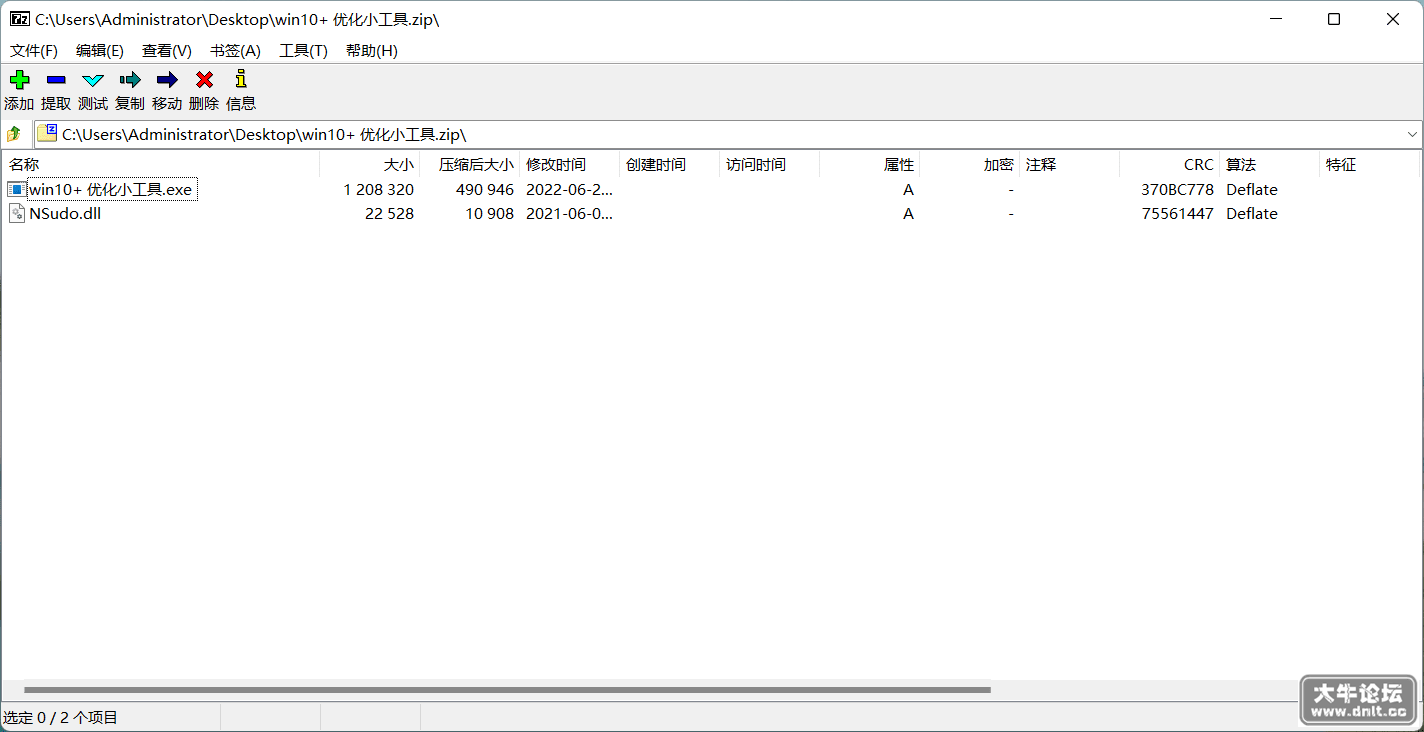Click the red X Delete (删除) icon
Viewport: 1424px width, 732px height.
pos(204,80)
